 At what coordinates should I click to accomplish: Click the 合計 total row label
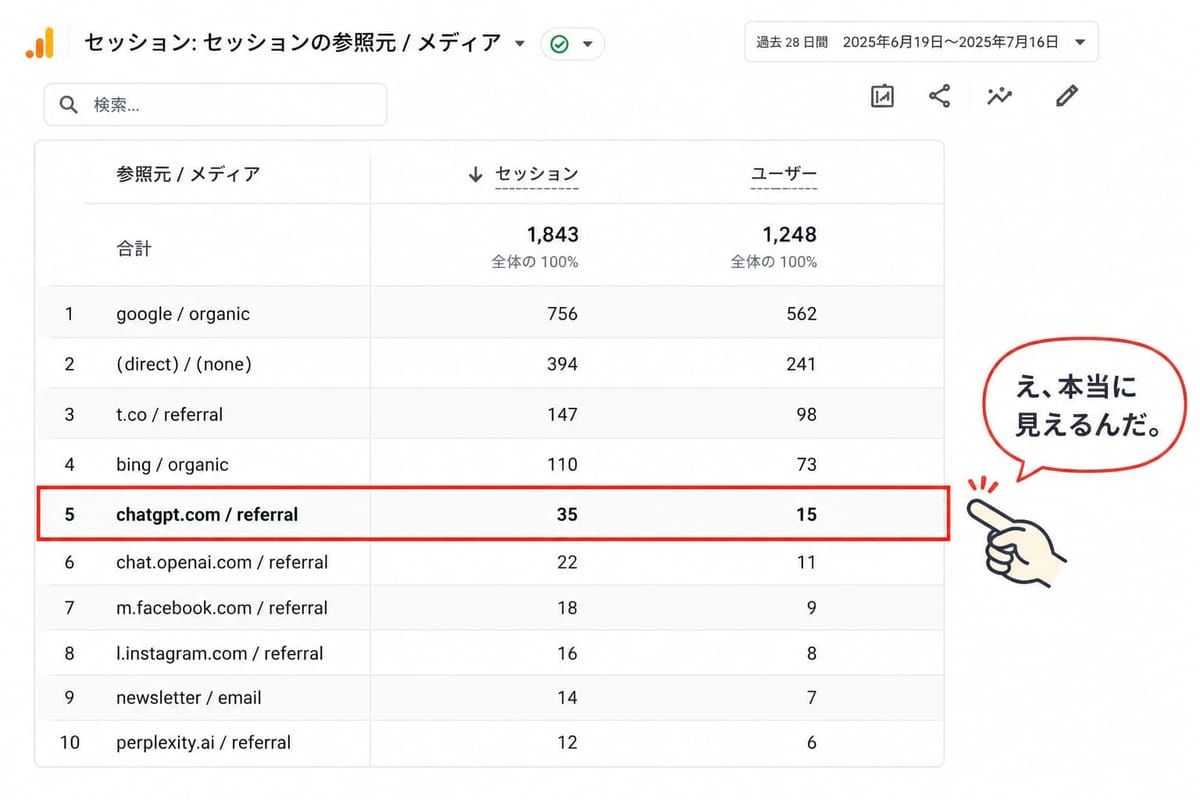pyautogui.click(x=134, y=248)
